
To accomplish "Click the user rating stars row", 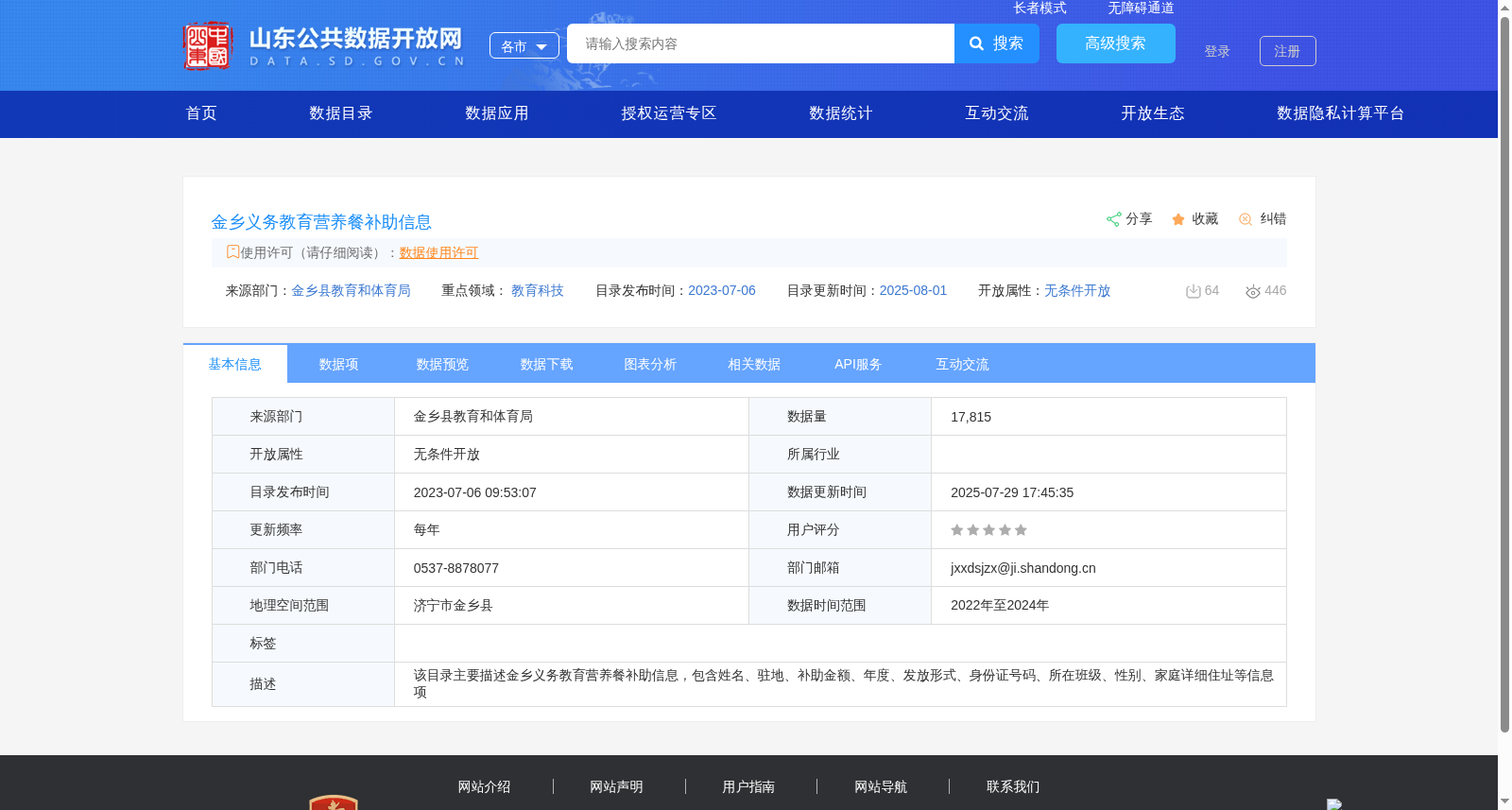I will click(988, 530).
